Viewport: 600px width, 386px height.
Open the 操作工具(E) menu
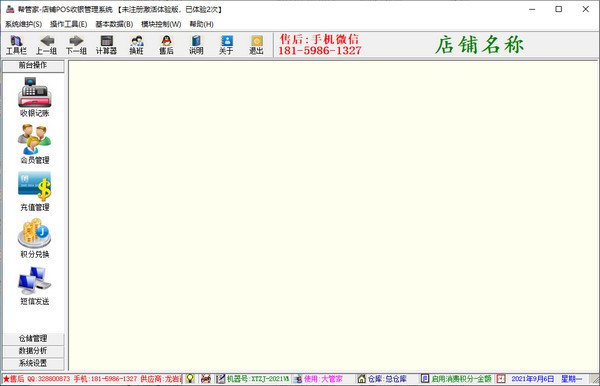[68, 24]
